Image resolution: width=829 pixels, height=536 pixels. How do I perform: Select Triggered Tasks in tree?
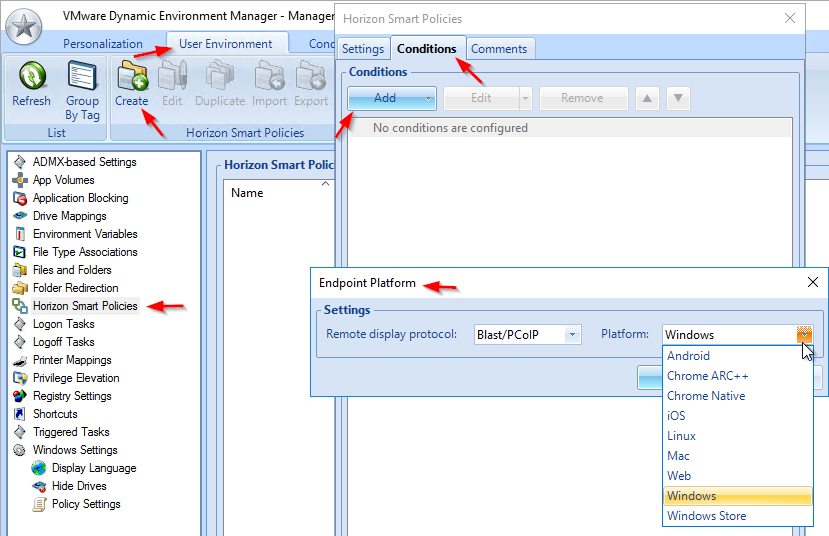[71, 432]
